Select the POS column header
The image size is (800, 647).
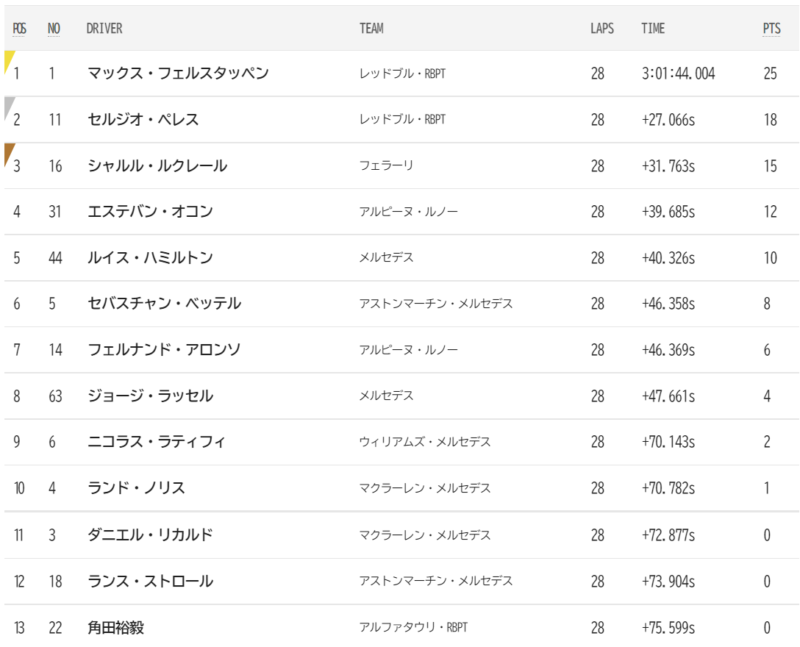[19, 29]
